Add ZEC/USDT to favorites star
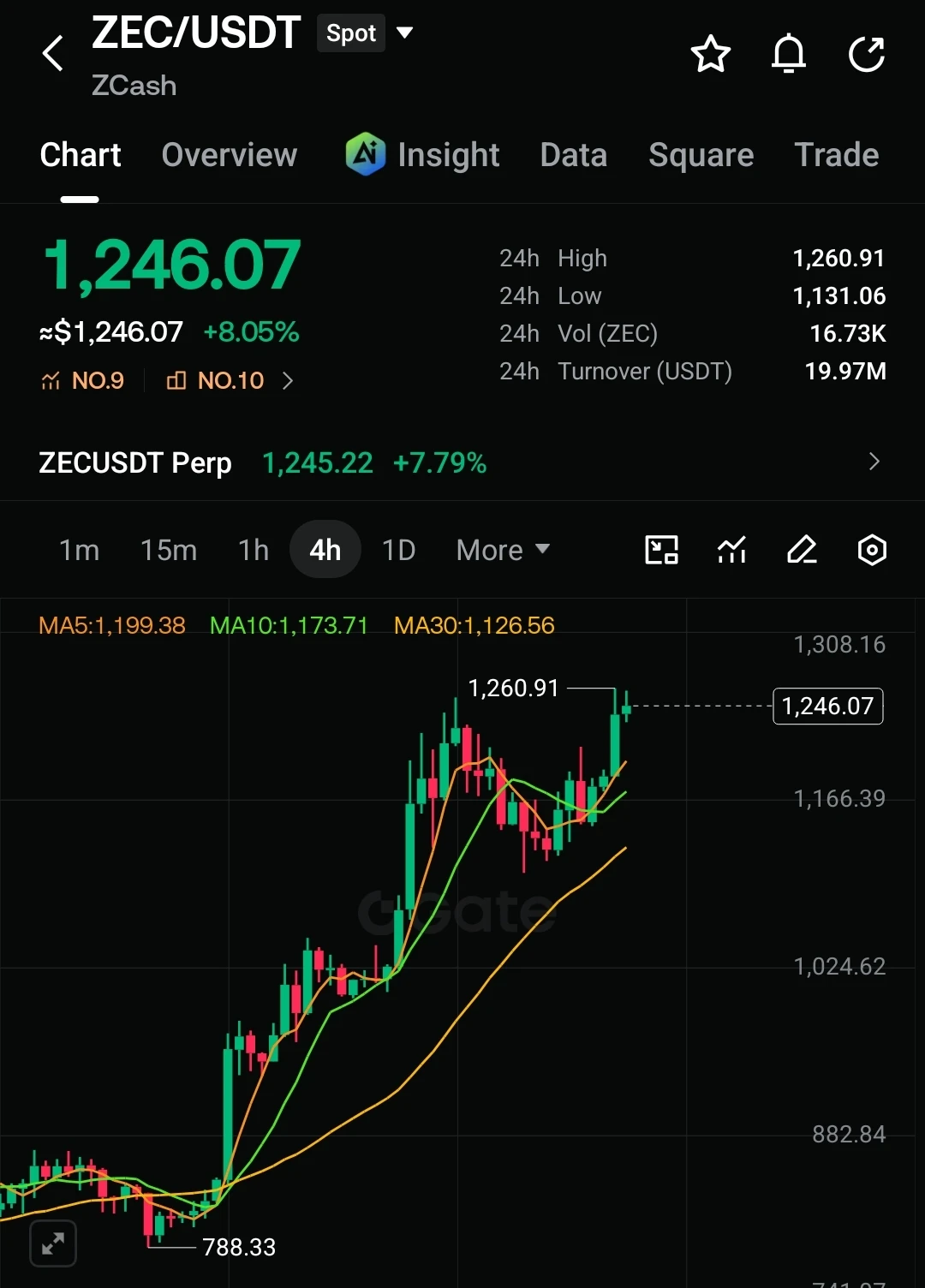 (x=711, y=54)
